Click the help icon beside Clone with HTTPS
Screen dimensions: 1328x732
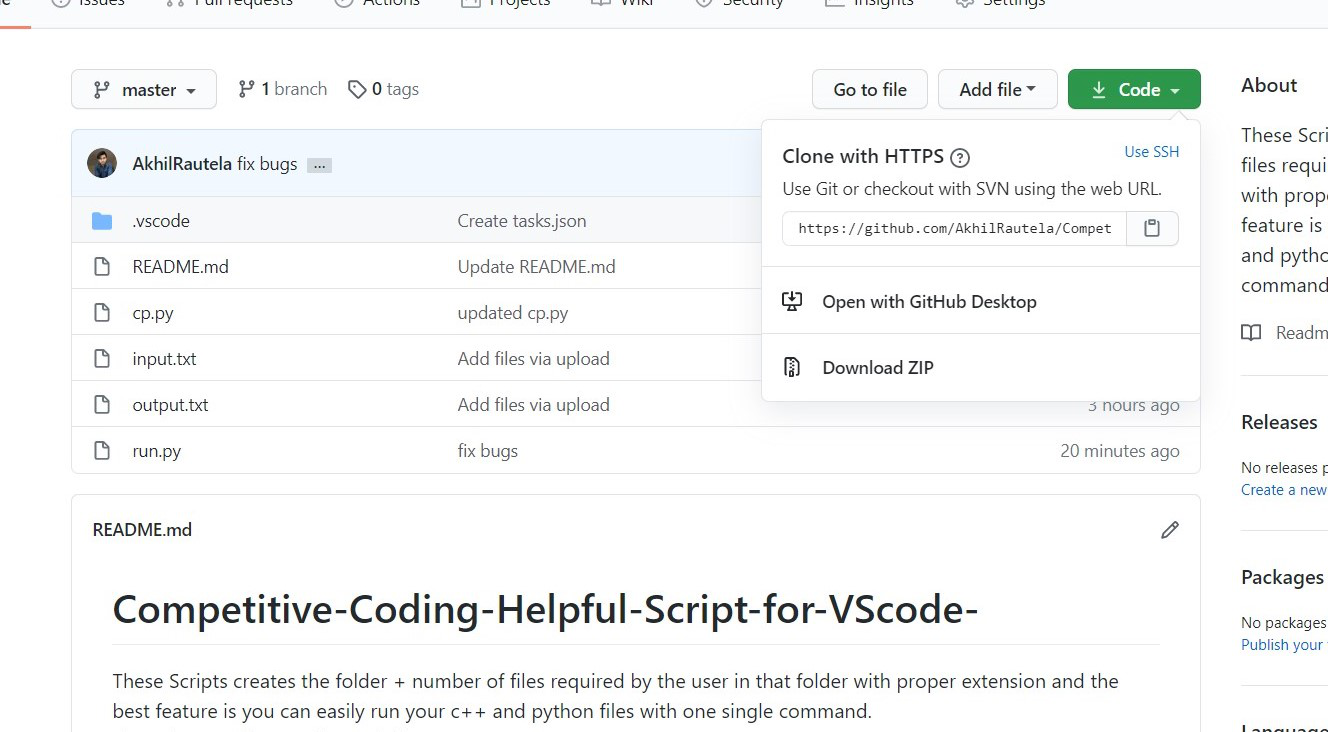tap(960, 157)
